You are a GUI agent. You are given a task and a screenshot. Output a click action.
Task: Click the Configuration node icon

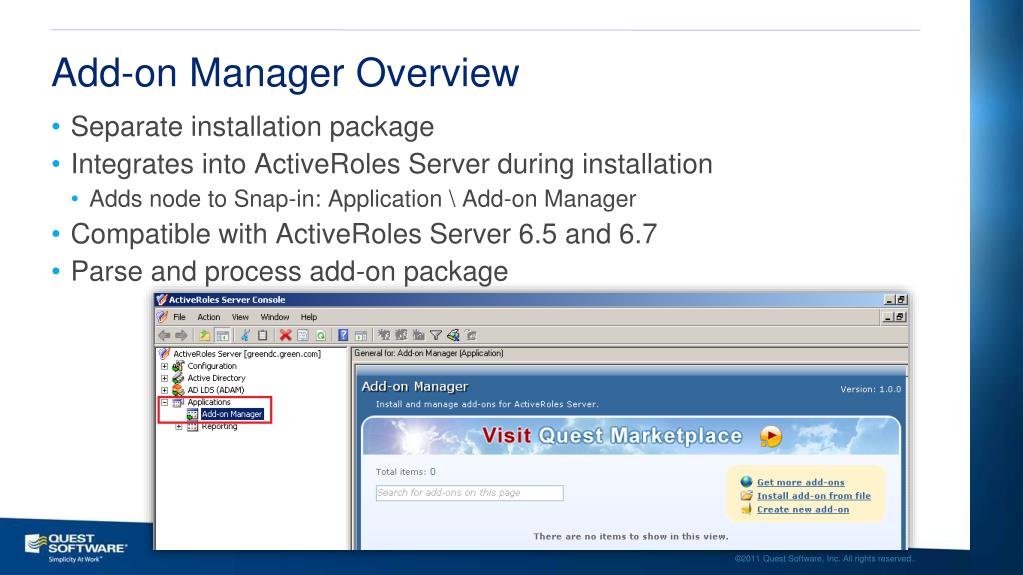point(178,366)
